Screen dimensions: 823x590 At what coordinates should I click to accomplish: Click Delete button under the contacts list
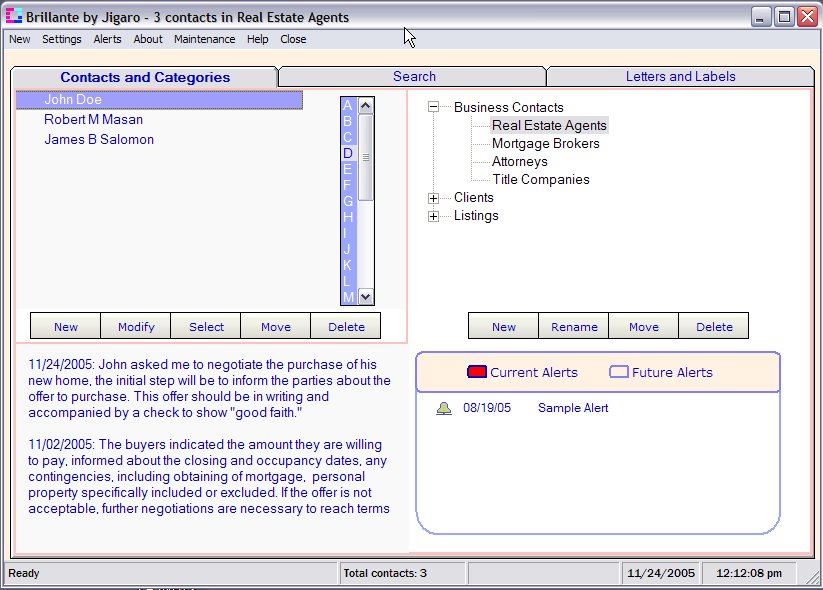(347, 327)
